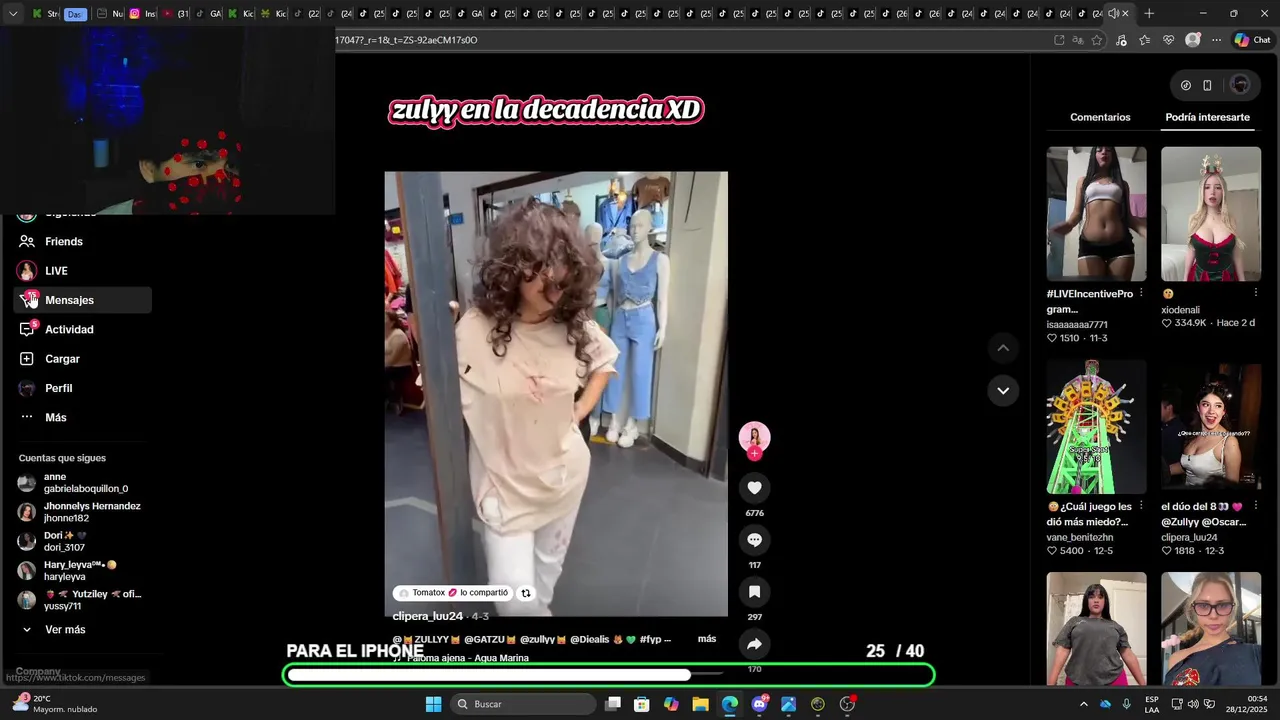Click the TikTok coins icon at top right

click(1186, 85)
